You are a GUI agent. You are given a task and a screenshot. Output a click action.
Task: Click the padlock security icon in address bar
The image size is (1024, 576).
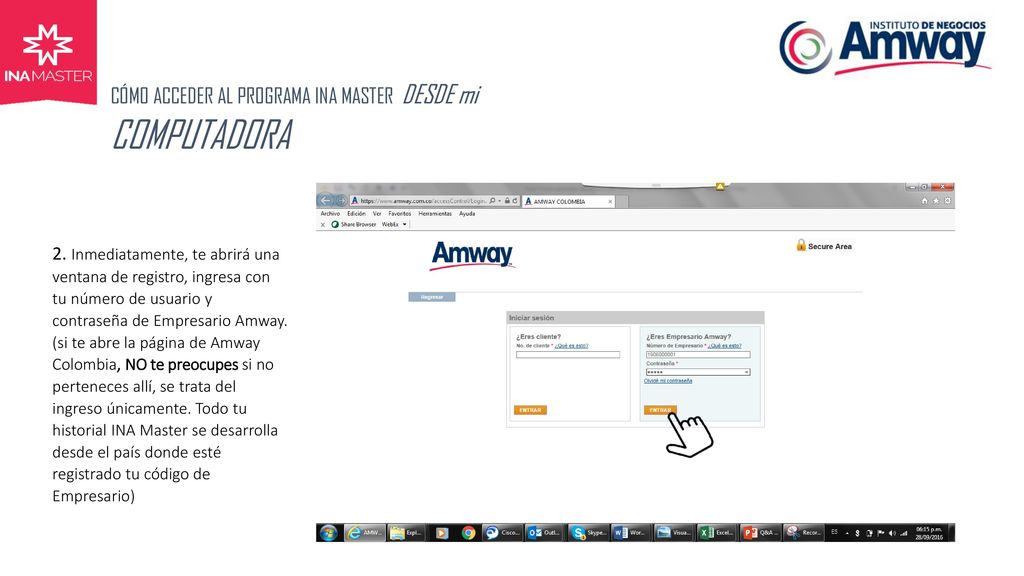pos(507,200)
